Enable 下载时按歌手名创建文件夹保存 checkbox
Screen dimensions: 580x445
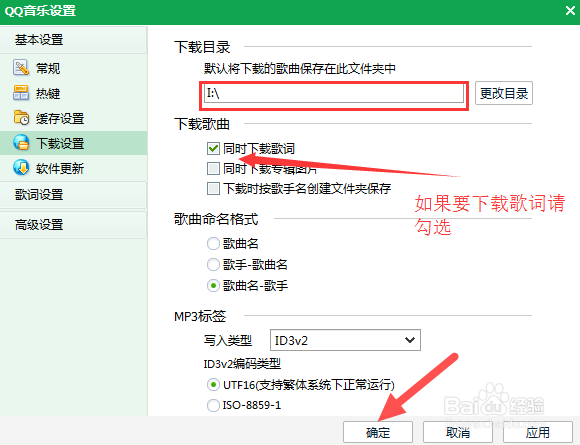click(213, 189)
